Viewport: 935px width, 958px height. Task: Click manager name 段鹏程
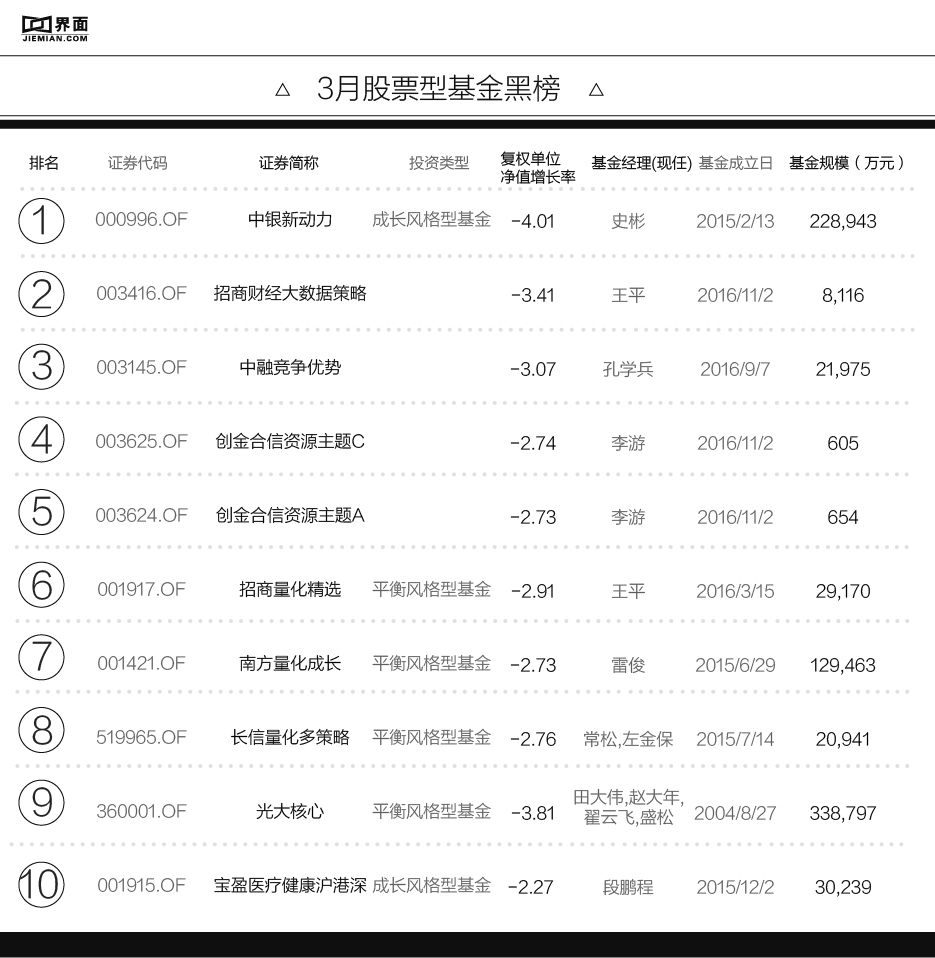pyautogui.click(x=628, y=887)
